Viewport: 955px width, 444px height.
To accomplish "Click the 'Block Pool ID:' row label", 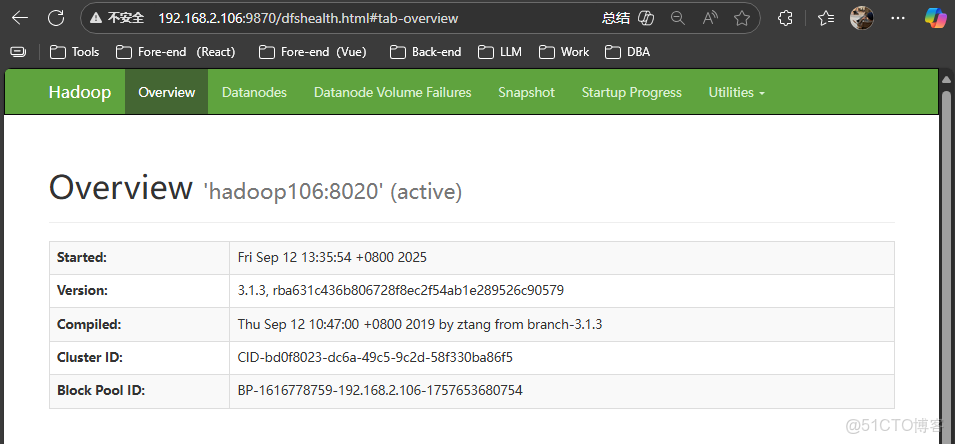I will (x=101, y=390).
